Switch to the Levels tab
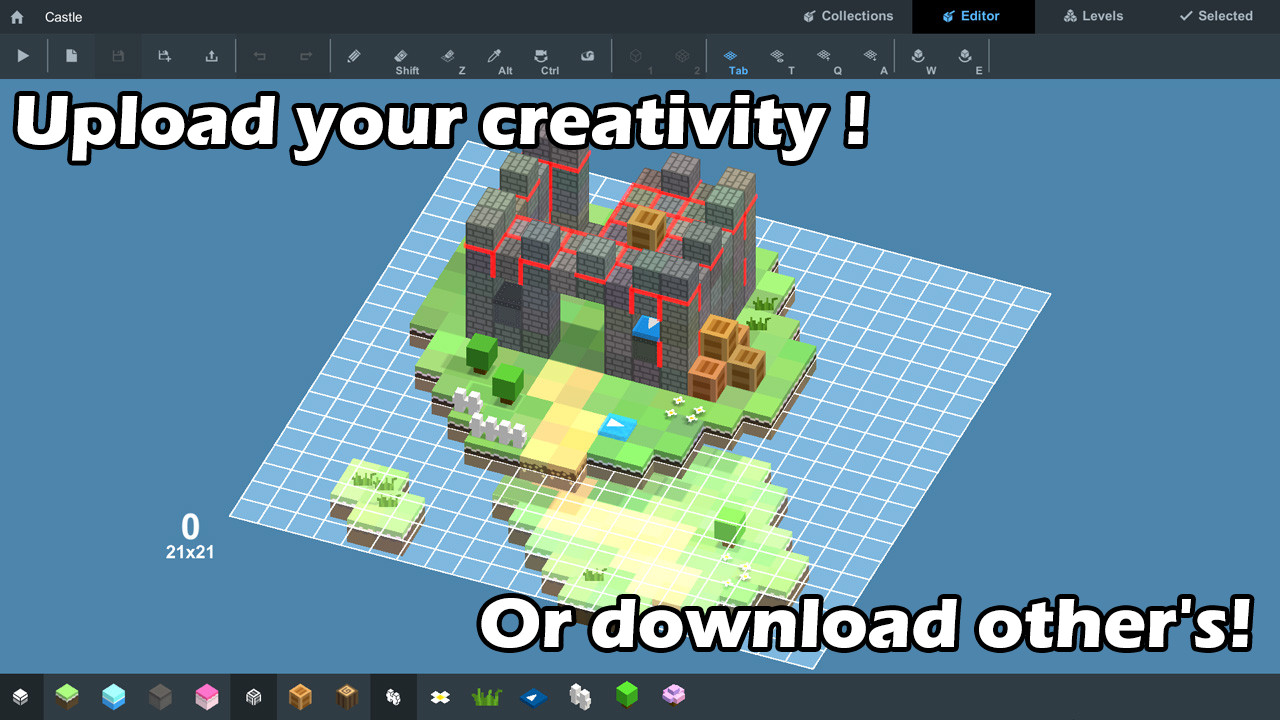 pos(1093,16)
